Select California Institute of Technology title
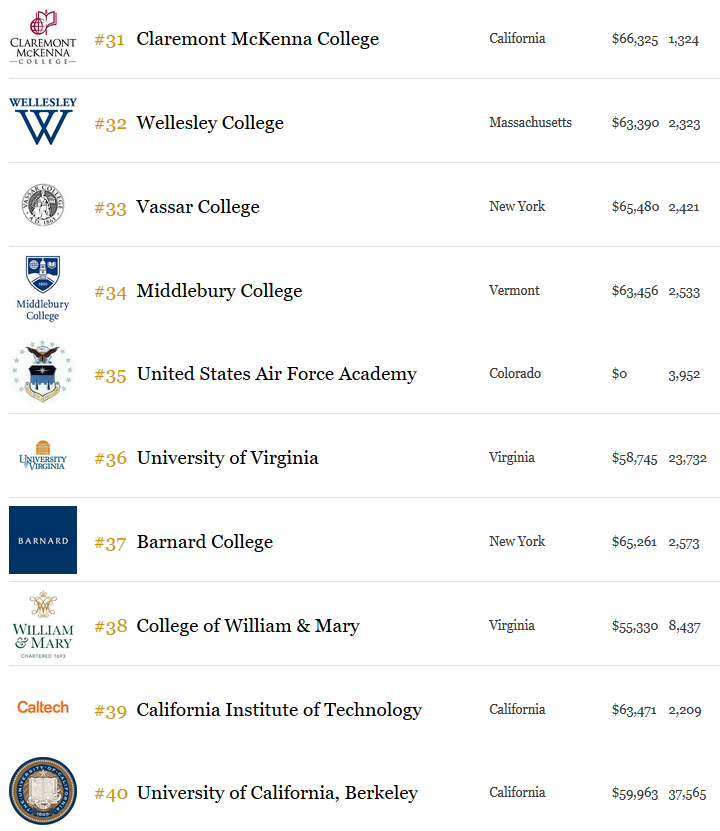Image resolution: width=720 pixels, height=831 pixels. (279, 710)
